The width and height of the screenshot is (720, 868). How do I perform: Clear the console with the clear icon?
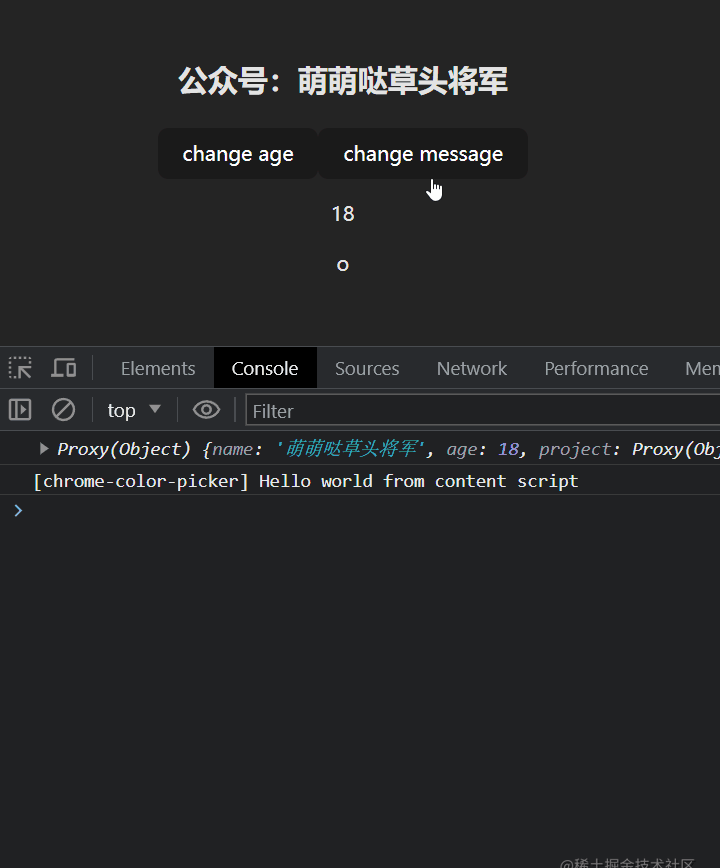(63, 410)
